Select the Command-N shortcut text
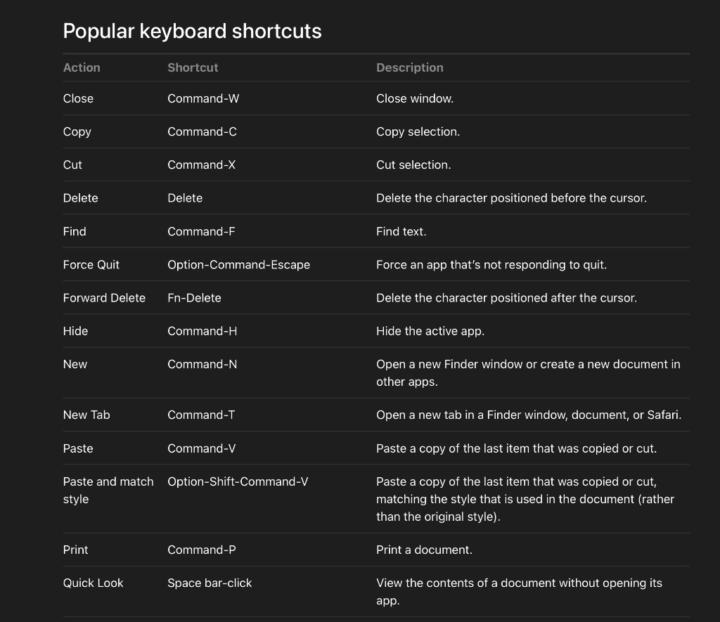720x622 pixels. (202, 364)
